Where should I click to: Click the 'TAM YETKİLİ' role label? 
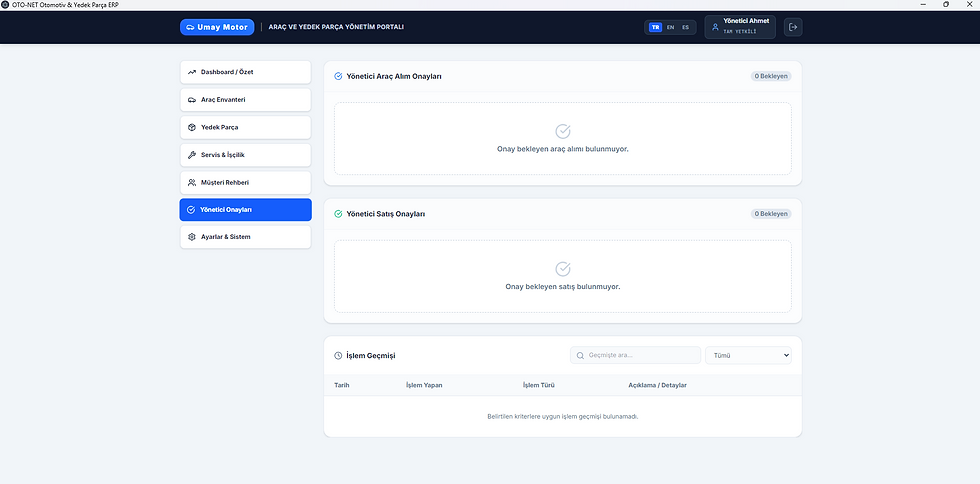pyautogui.click(x=739, y=31)
